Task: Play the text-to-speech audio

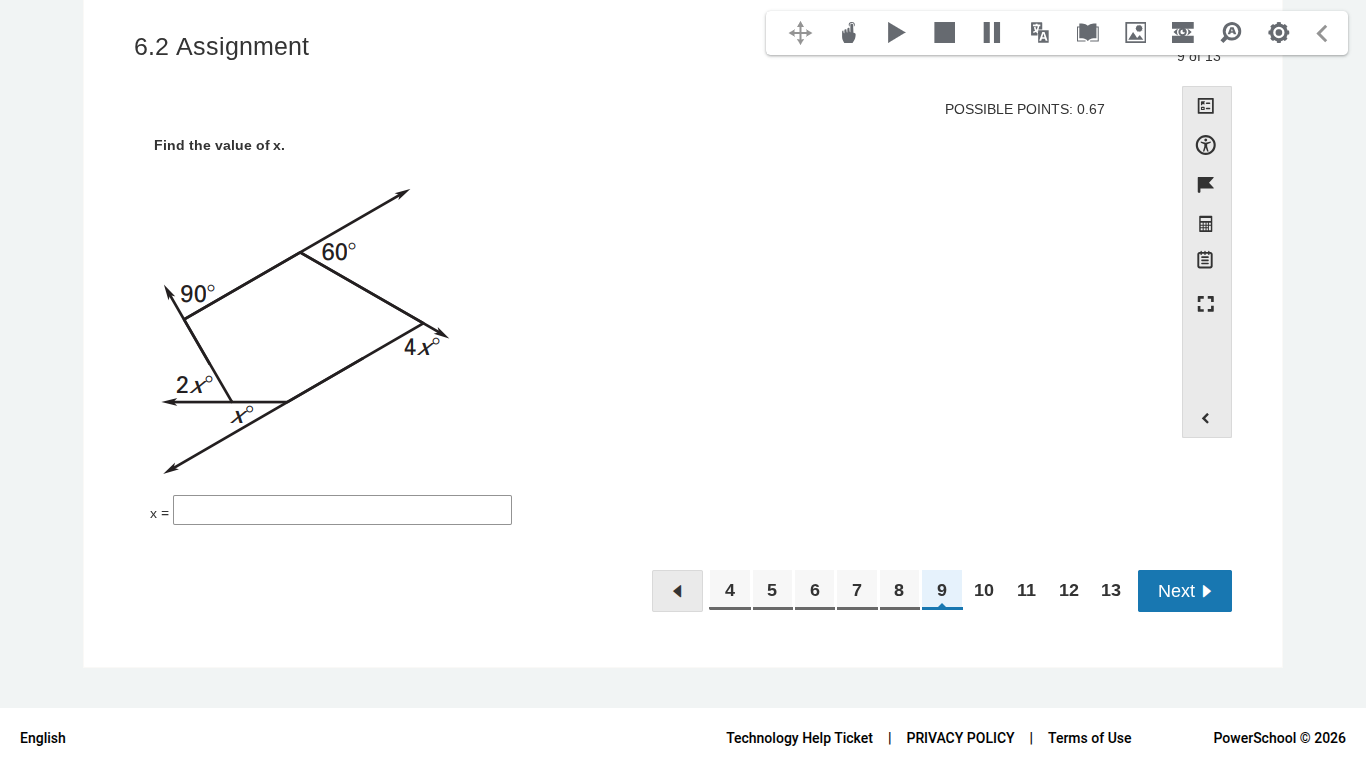Action: click(x=895, y=32)
